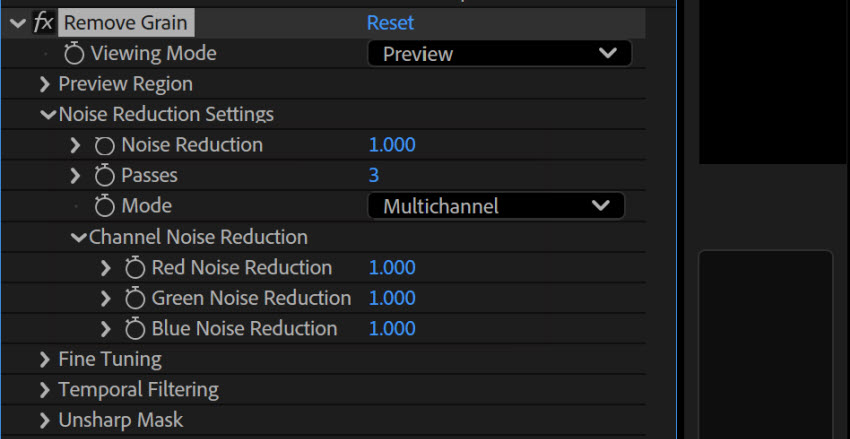This screenshot has height=439, width=850.
Task: Toggle the Red Noise Reduction stopwatch
Action: pos(135,268)
